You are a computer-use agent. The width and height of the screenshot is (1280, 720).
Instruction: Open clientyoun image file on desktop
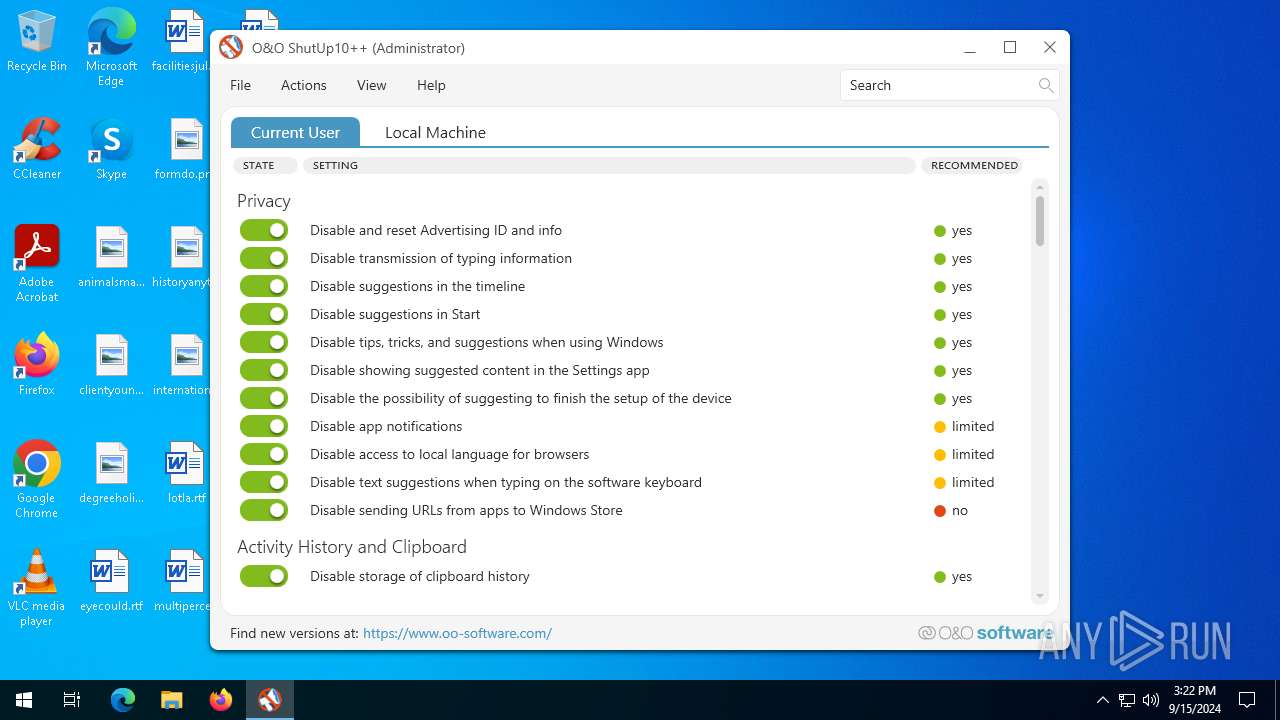pyautogui.click(x=111, y=365)
